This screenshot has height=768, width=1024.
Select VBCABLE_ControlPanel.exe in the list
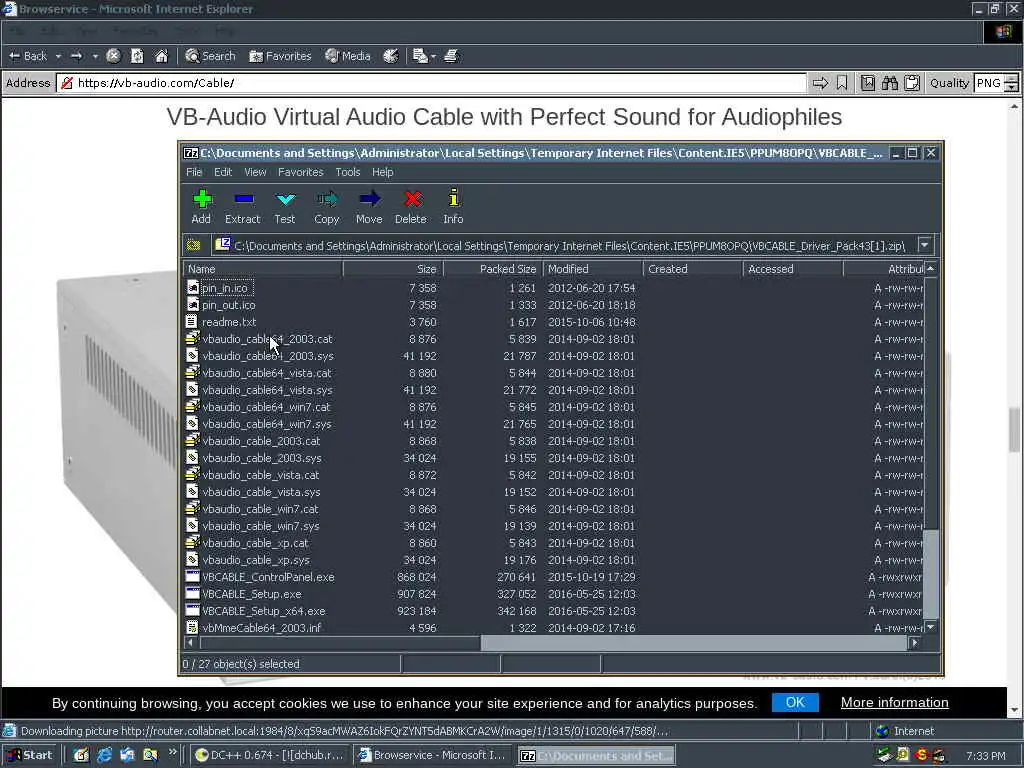coord(268,577)
